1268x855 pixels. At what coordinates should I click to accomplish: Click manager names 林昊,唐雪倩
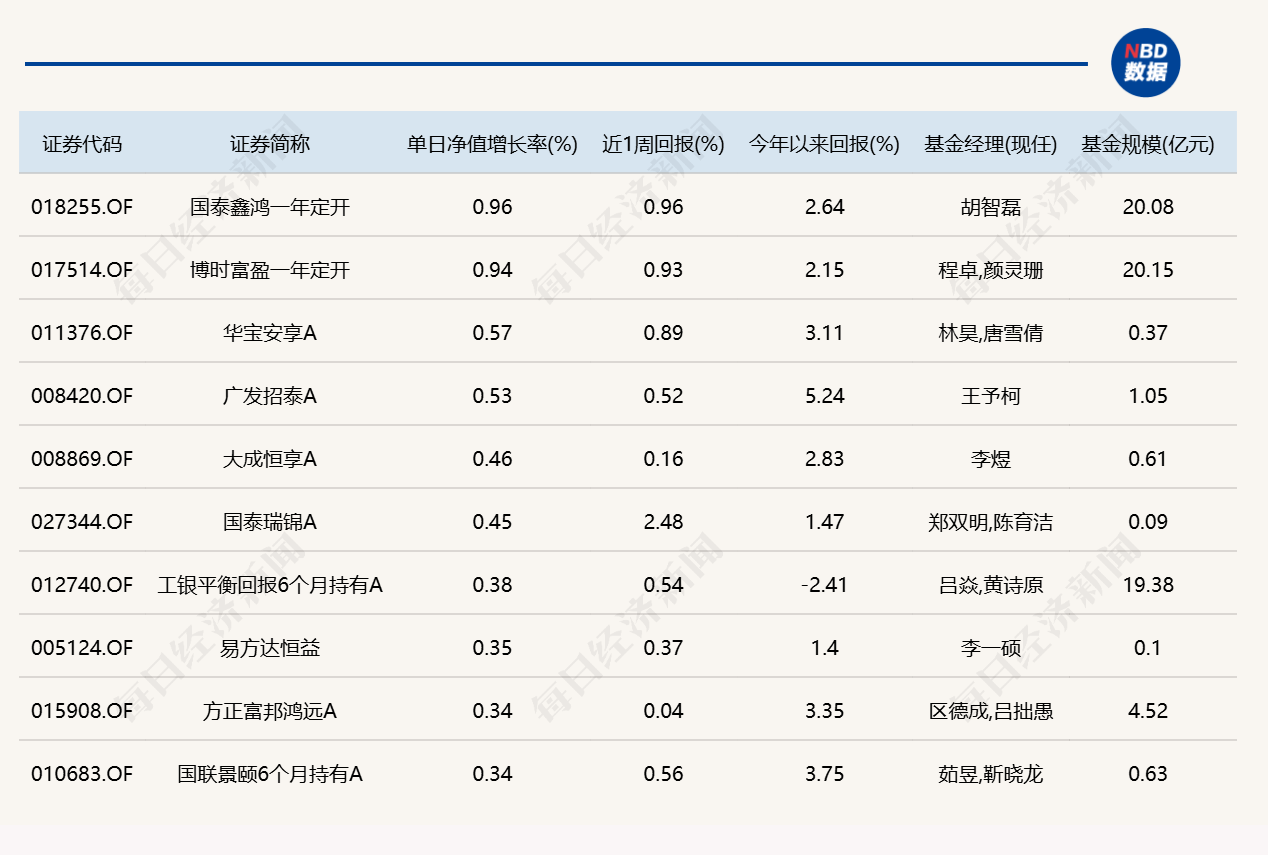(990, 333)
